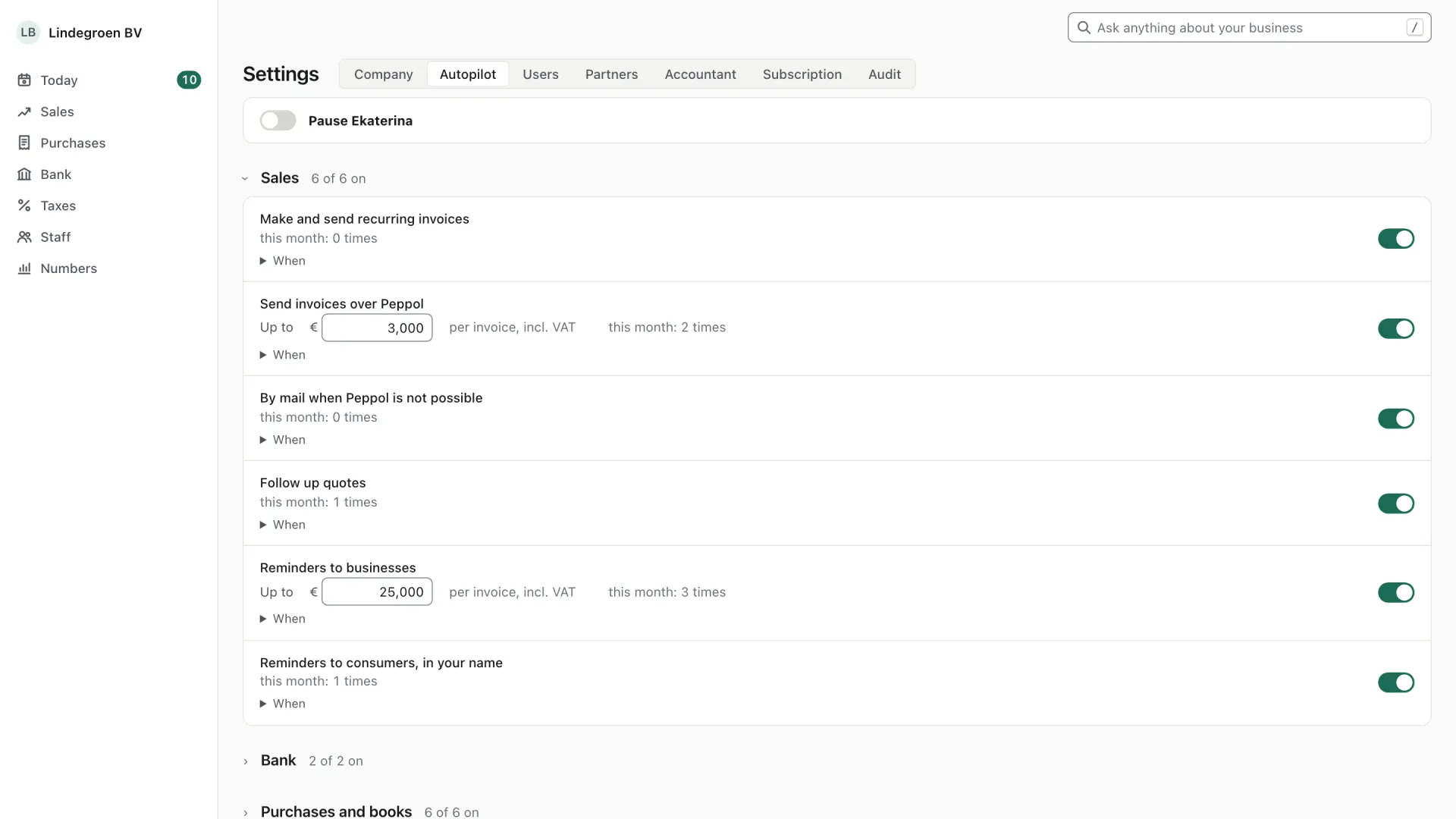Screen dimensions: 1456x819
Task: Switch off By mail when Peppol not possible
Action: [x=1396, y=419]
